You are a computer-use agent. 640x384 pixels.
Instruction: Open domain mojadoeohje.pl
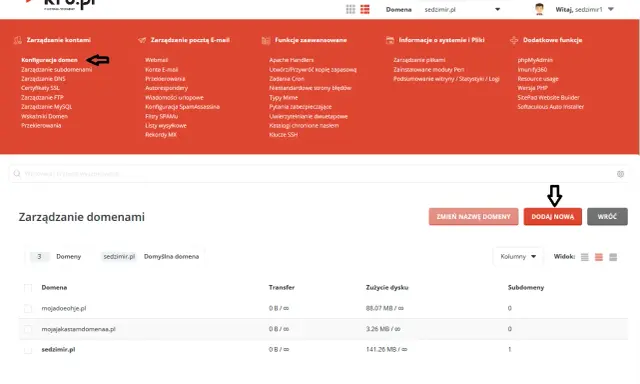[64, 309]
